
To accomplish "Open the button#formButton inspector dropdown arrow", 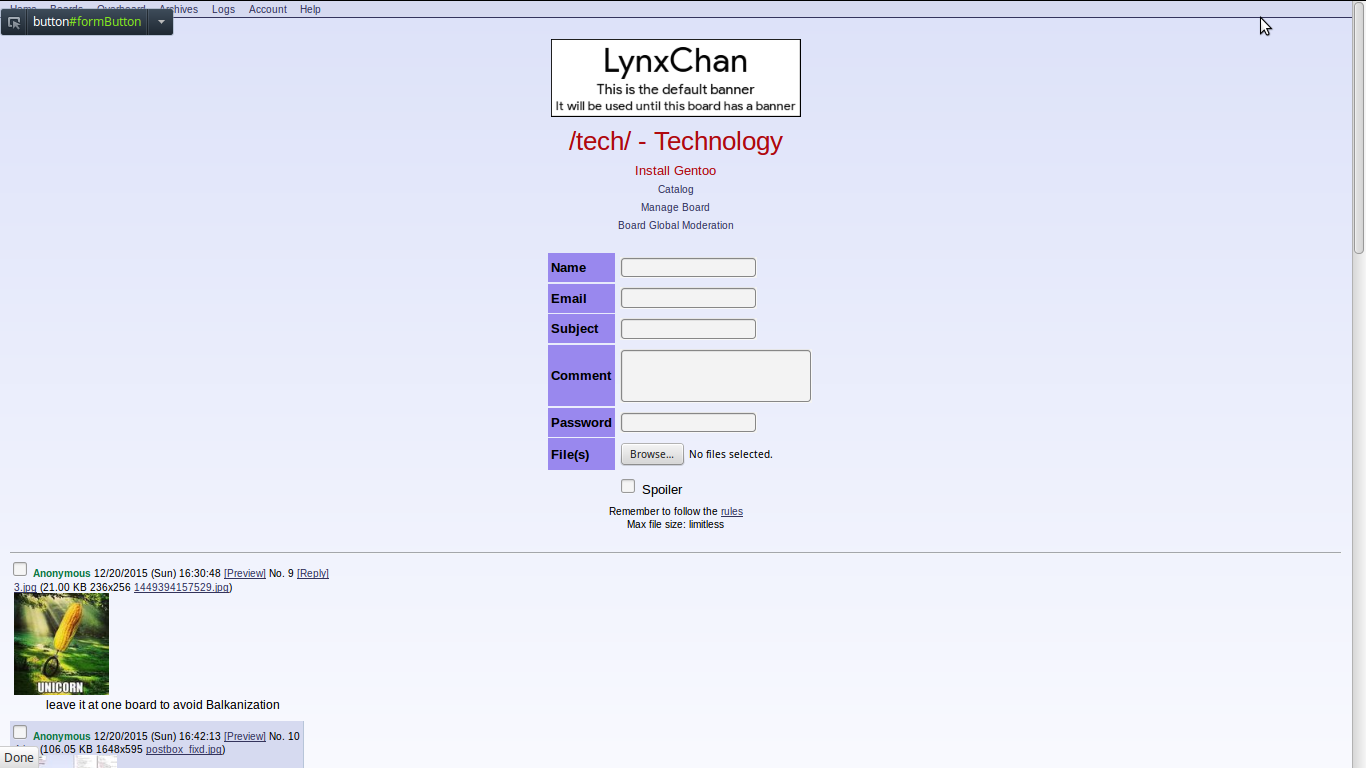I will coord(161,22).
